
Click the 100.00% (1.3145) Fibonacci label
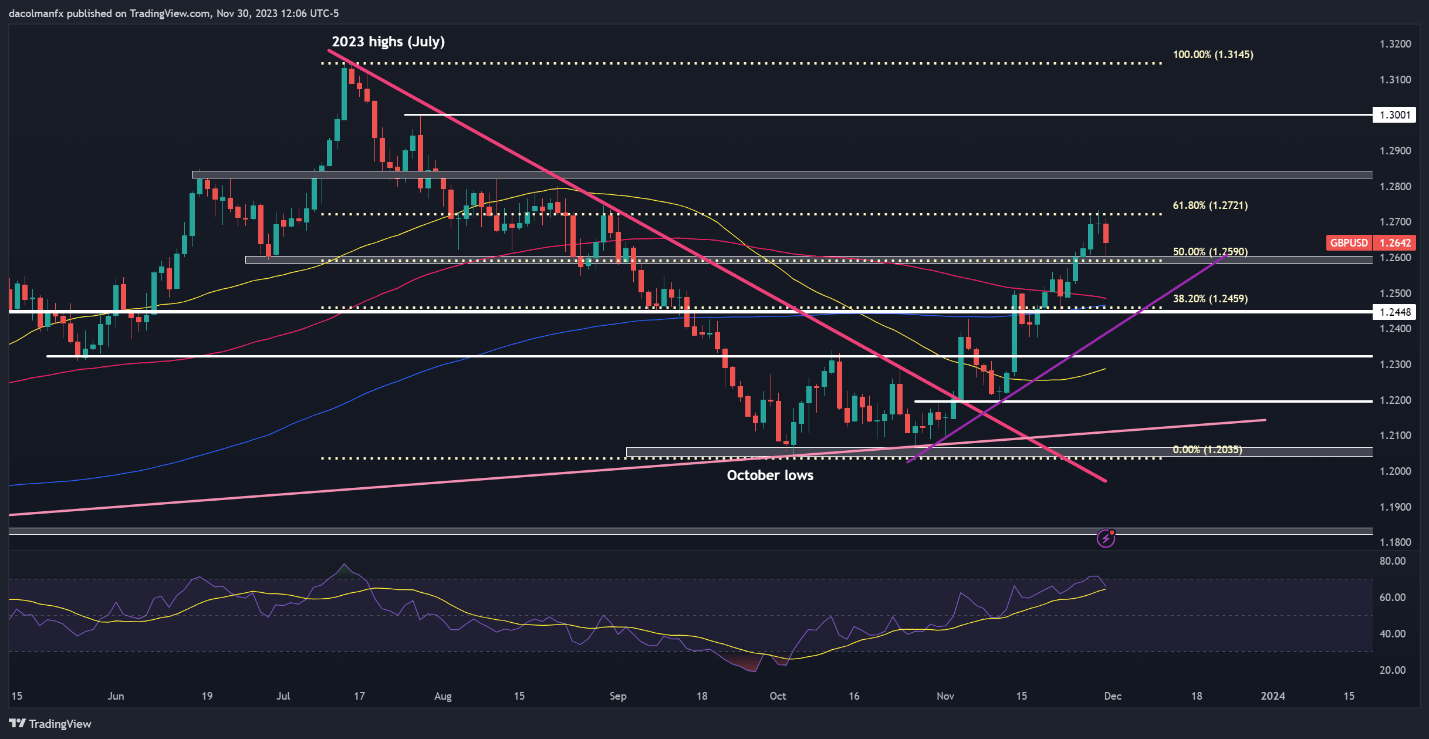pos(1213,54)
